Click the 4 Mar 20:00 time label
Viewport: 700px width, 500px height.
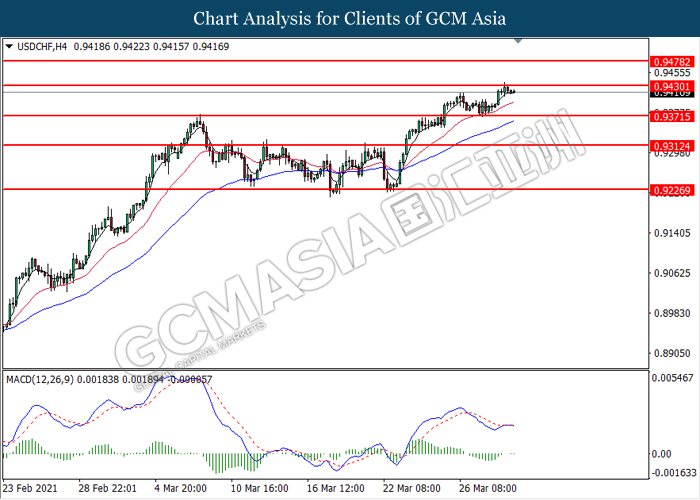[x=180, y=488]
